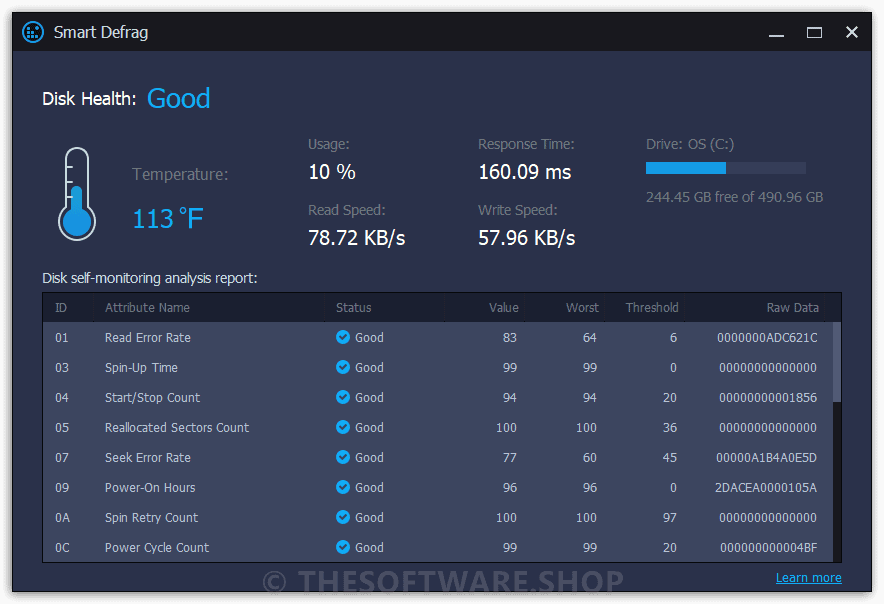Click the Drive: OS (C:) label

[689, 144]
